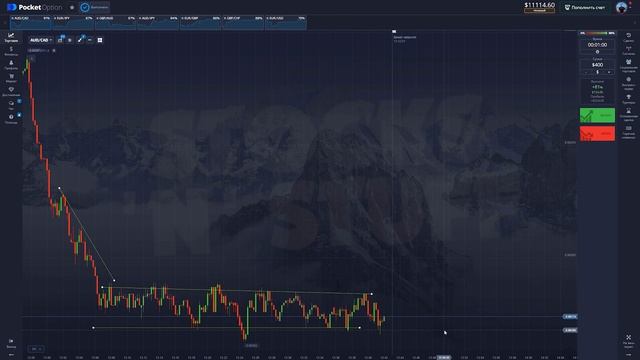Image resolution: width=640 pixels, height=360 pixels.
Task: Open the indicators icon next to chart type
Action: point(70,40)
